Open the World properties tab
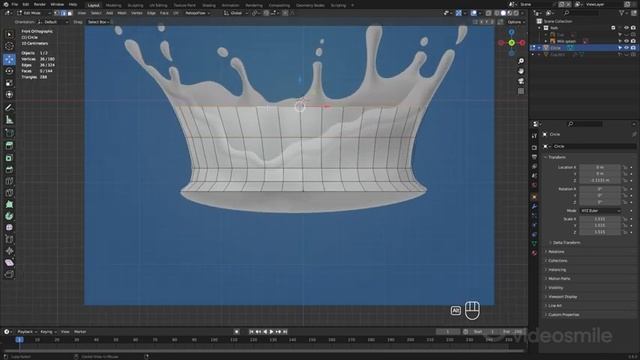 (x=534, y=185)
